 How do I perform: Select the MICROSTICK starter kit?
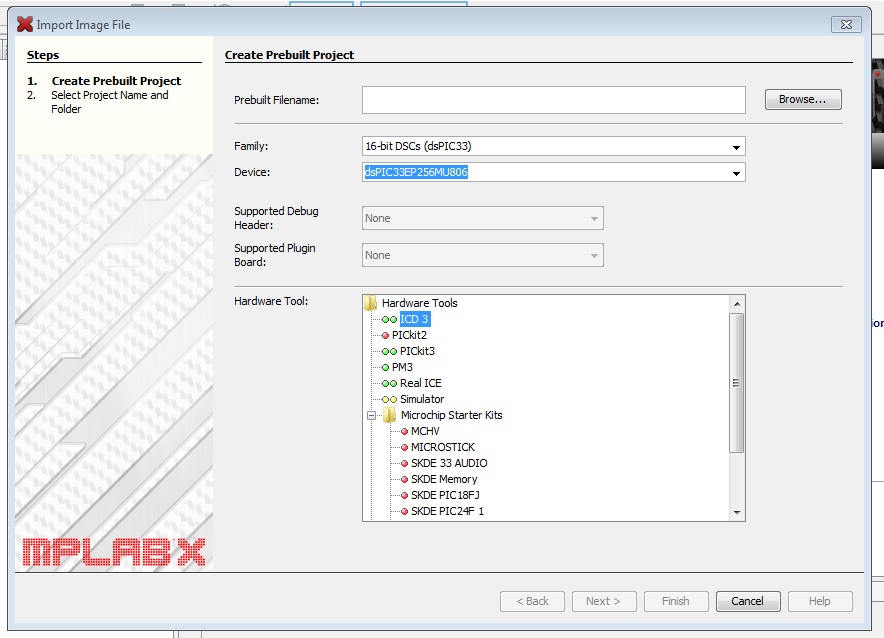[443, 448]
